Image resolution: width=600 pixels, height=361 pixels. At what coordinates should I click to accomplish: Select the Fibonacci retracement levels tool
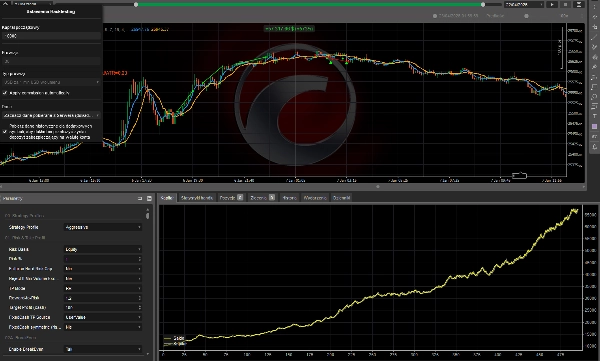[x=594, y=106]
